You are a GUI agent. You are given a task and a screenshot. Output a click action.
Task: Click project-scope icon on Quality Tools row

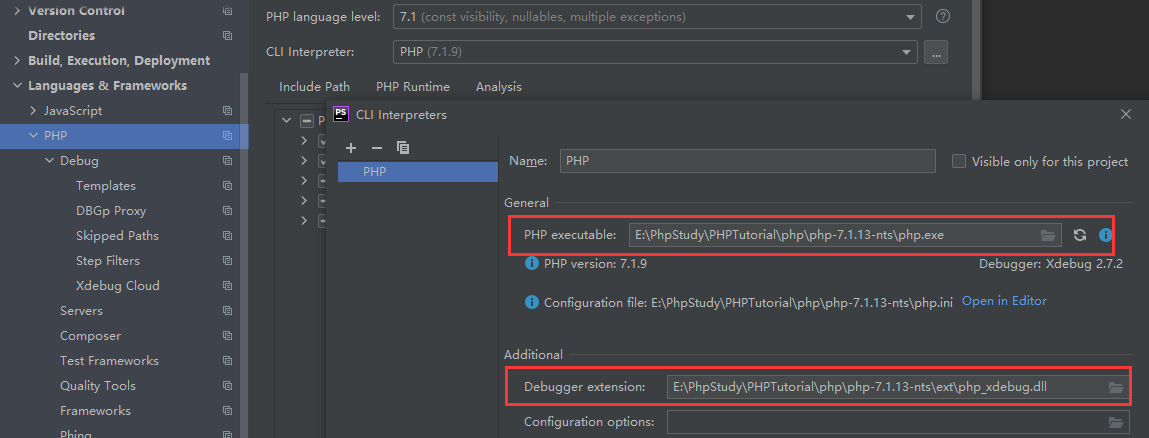[x=228, y=385]
